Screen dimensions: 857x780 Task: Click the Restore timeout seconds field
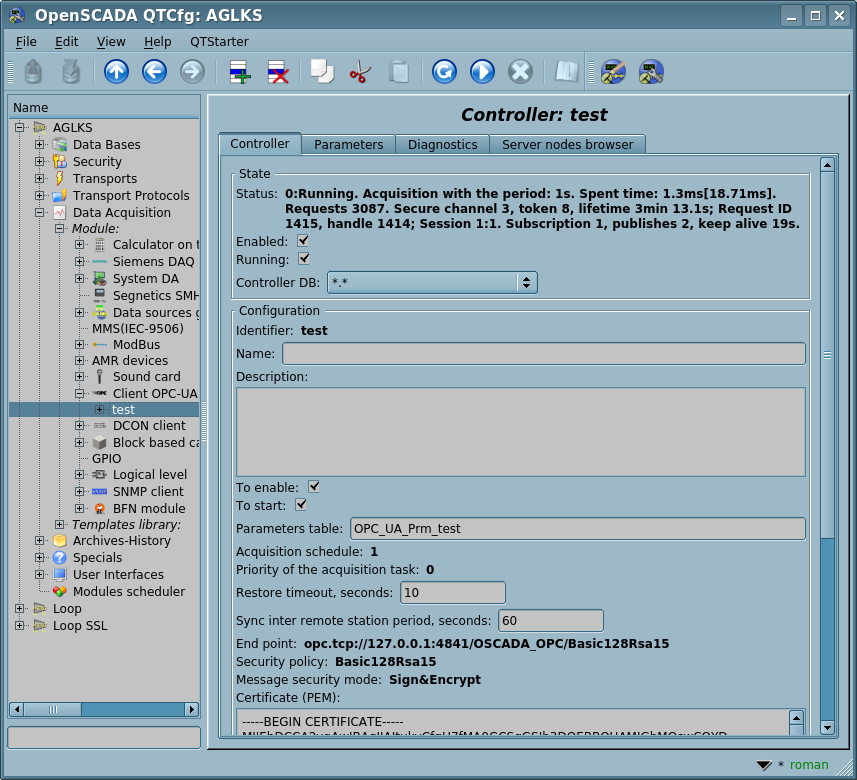click(453, 593)
